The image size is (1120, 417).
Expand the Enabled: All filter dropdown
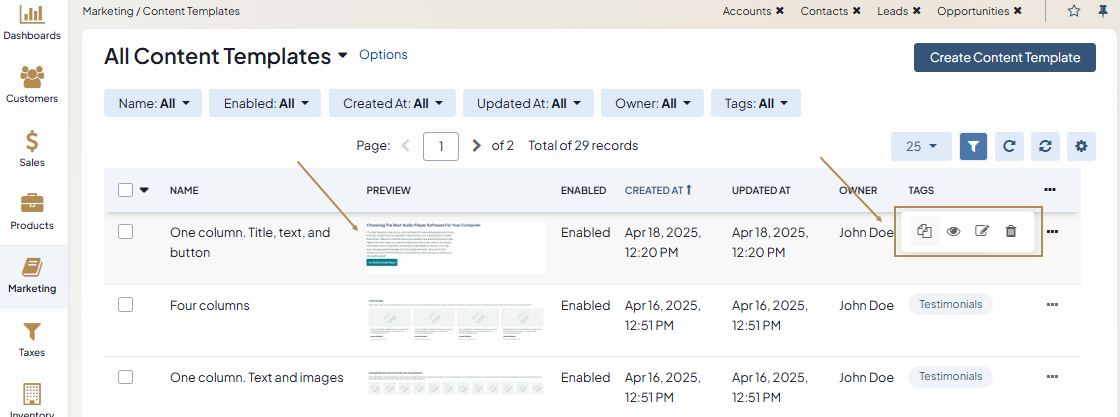265,103
